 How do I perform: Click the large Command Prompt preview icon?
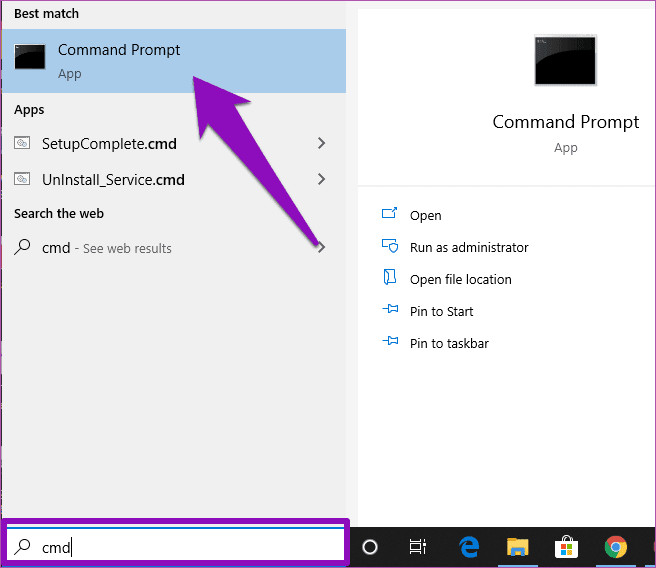click(565, 61)
